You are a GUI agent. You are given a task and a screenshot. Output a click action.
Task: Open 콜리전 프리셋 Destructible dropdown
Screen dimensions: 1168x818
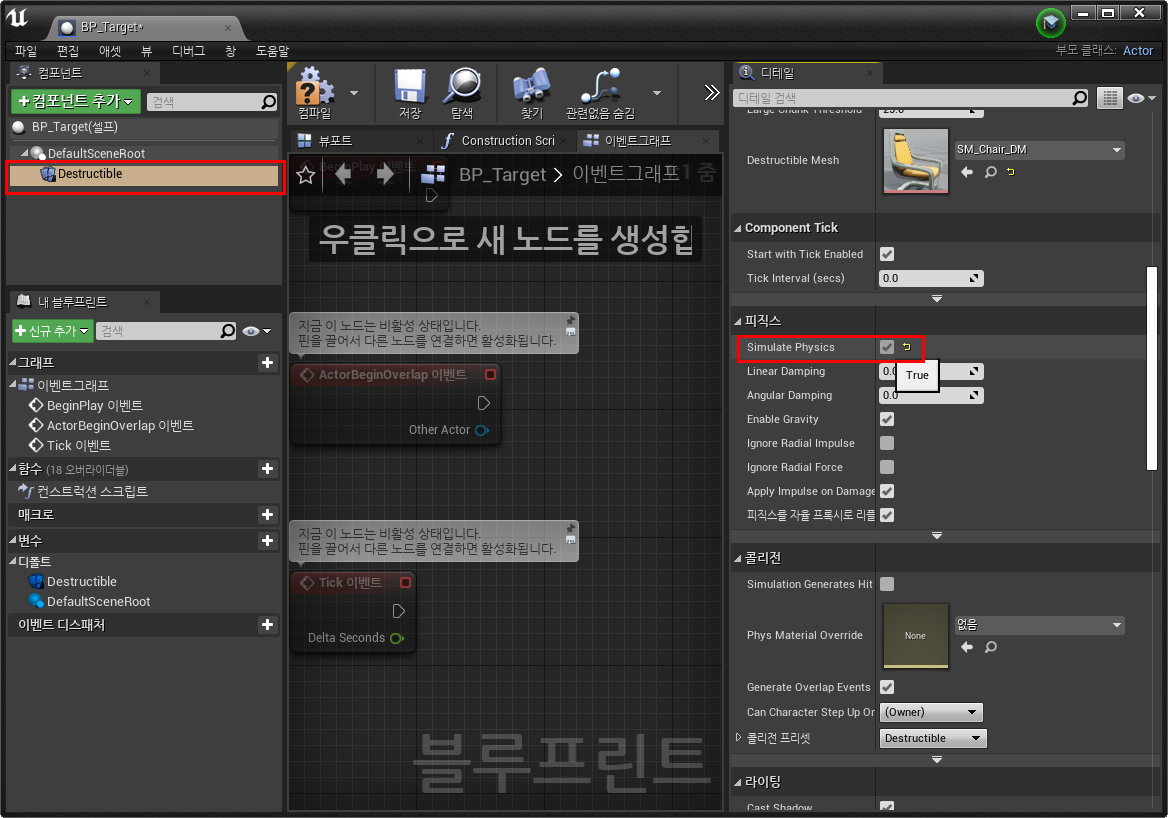point(933,738)
